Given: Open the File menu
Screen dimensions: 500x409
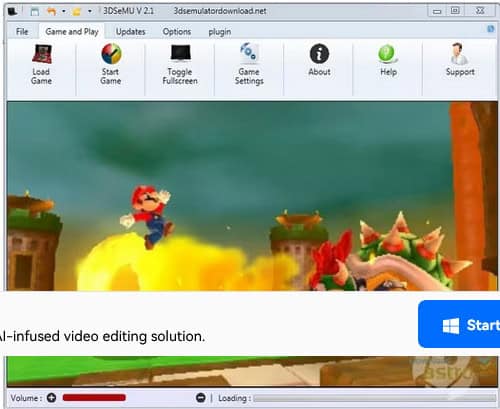Looking at the screenshot, I should [x=22, y=32].
